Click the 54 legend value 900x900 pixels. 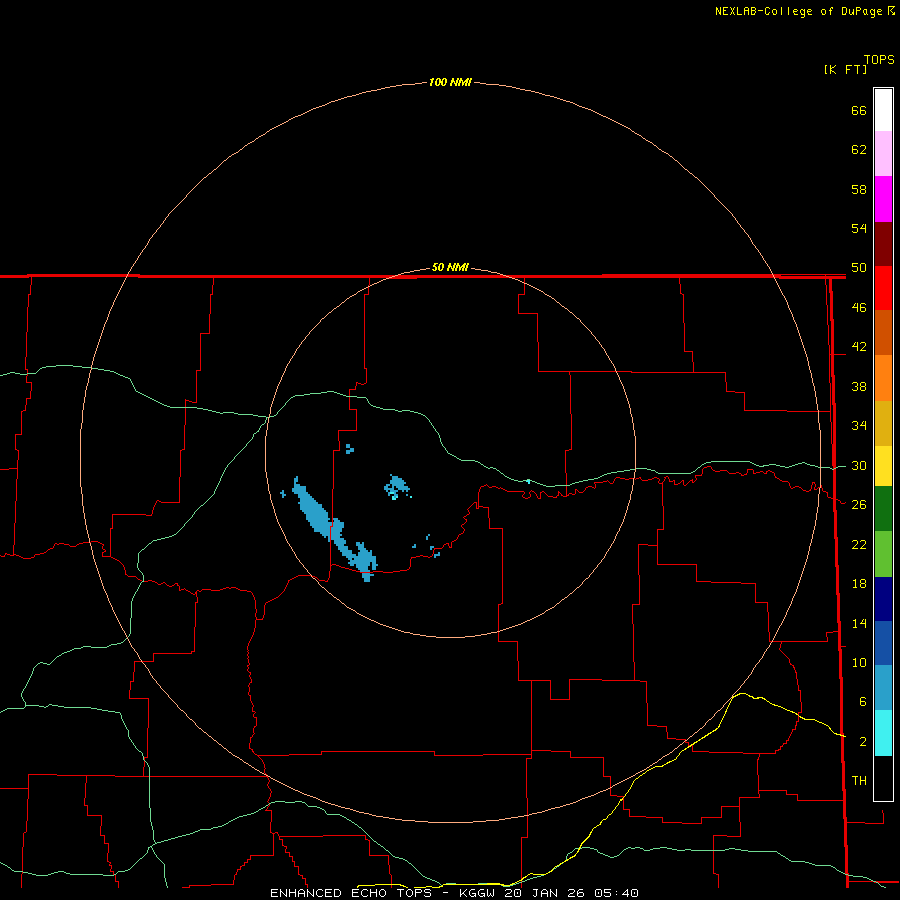(859, 228)
